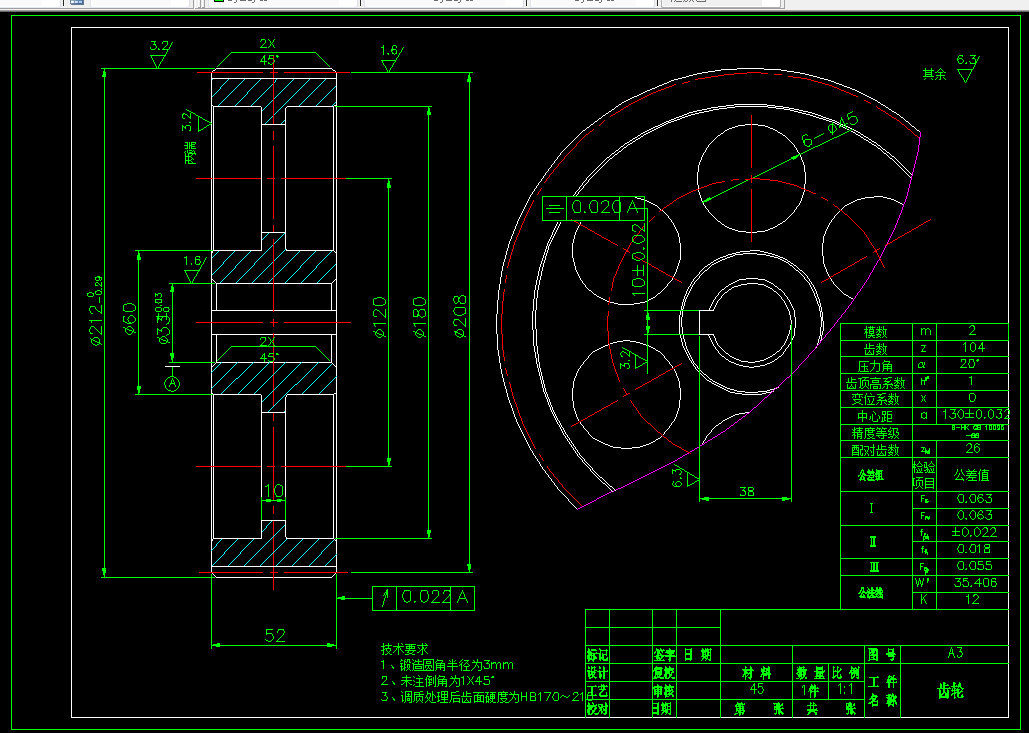
Task: Select the 0.022 A runout tolerance frame
Action: coord(423,598)
